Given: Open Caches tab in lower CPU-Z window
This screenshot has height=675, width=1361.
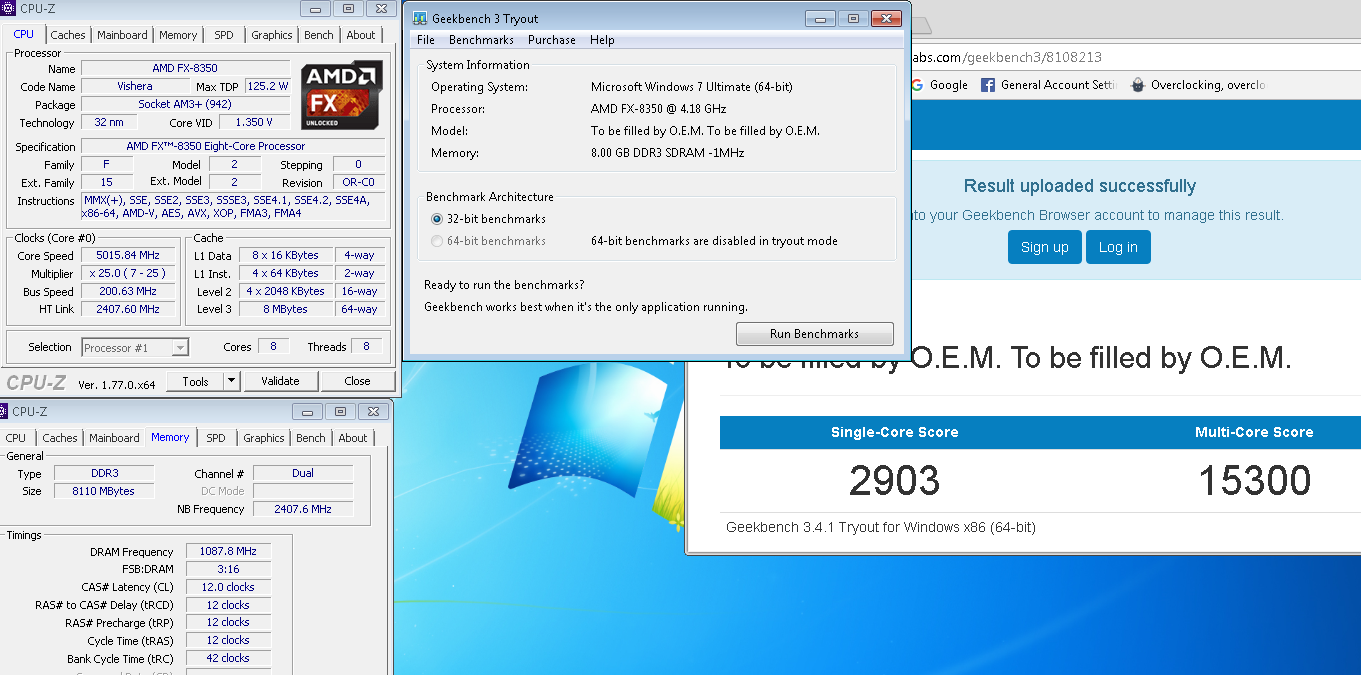Looking at the screenshot, I should (60, 438).
